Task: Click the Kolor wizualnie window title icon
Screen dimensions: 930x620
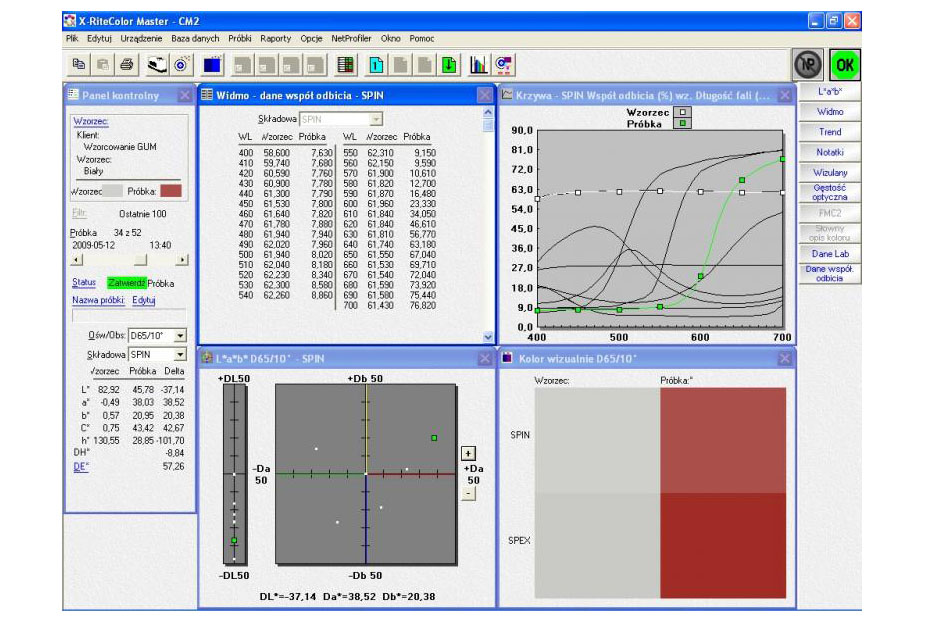Action: tap(508, 358)
